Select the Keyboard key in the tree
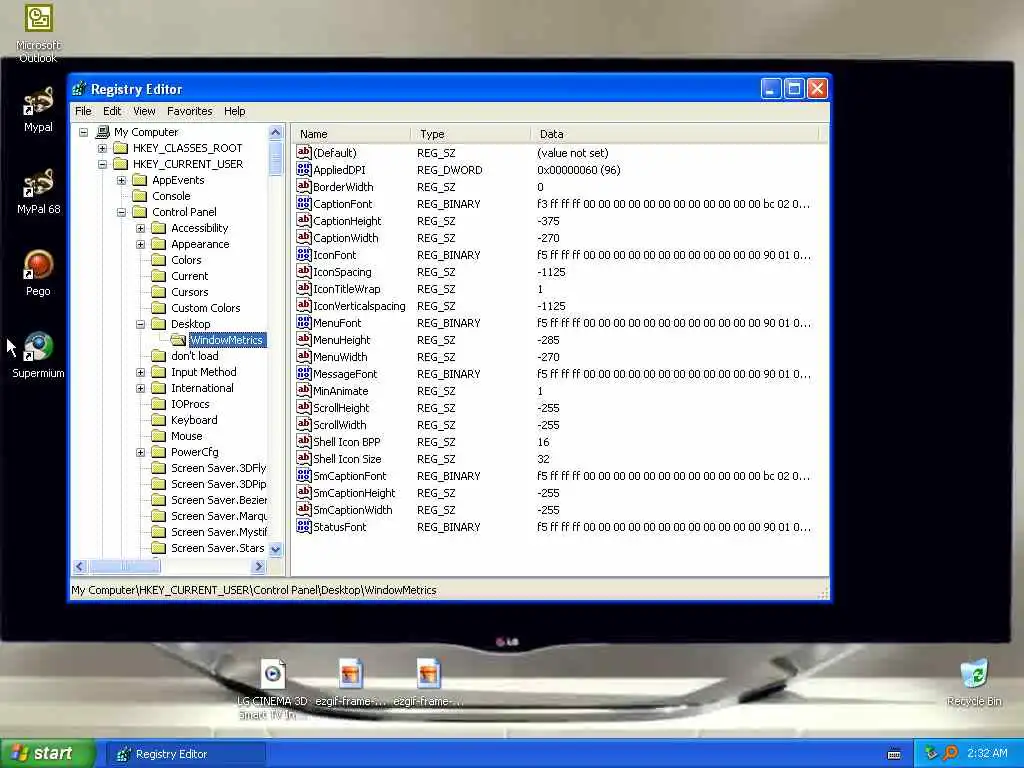 [194, 420]
